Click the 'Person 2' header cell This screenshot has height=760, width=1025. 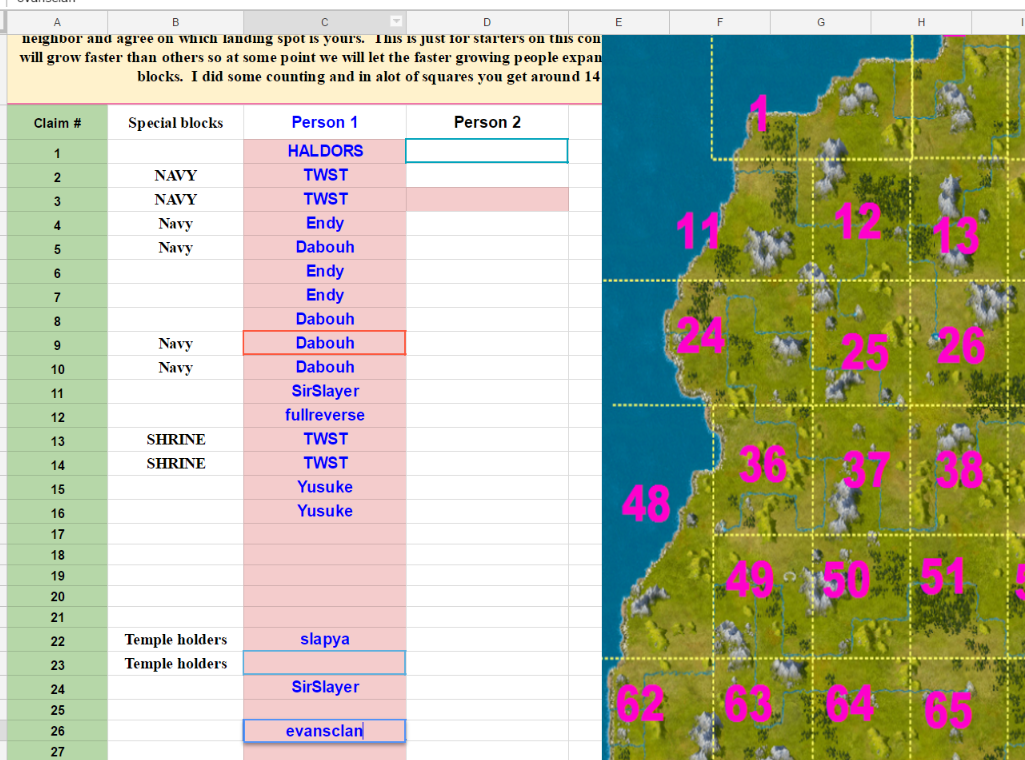tap(487, 122)
